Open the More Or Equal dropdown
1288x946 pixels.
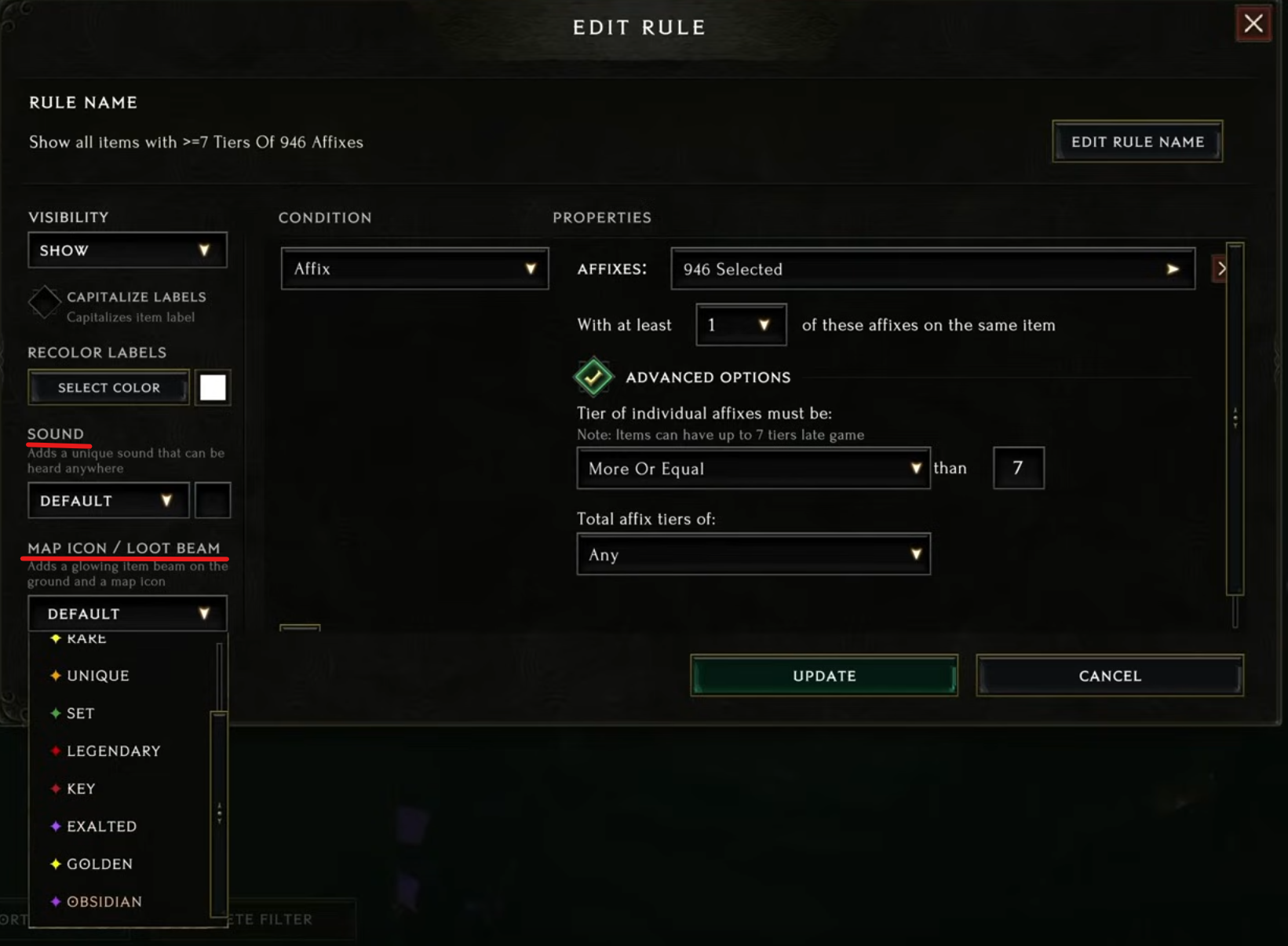pos(753,468)
